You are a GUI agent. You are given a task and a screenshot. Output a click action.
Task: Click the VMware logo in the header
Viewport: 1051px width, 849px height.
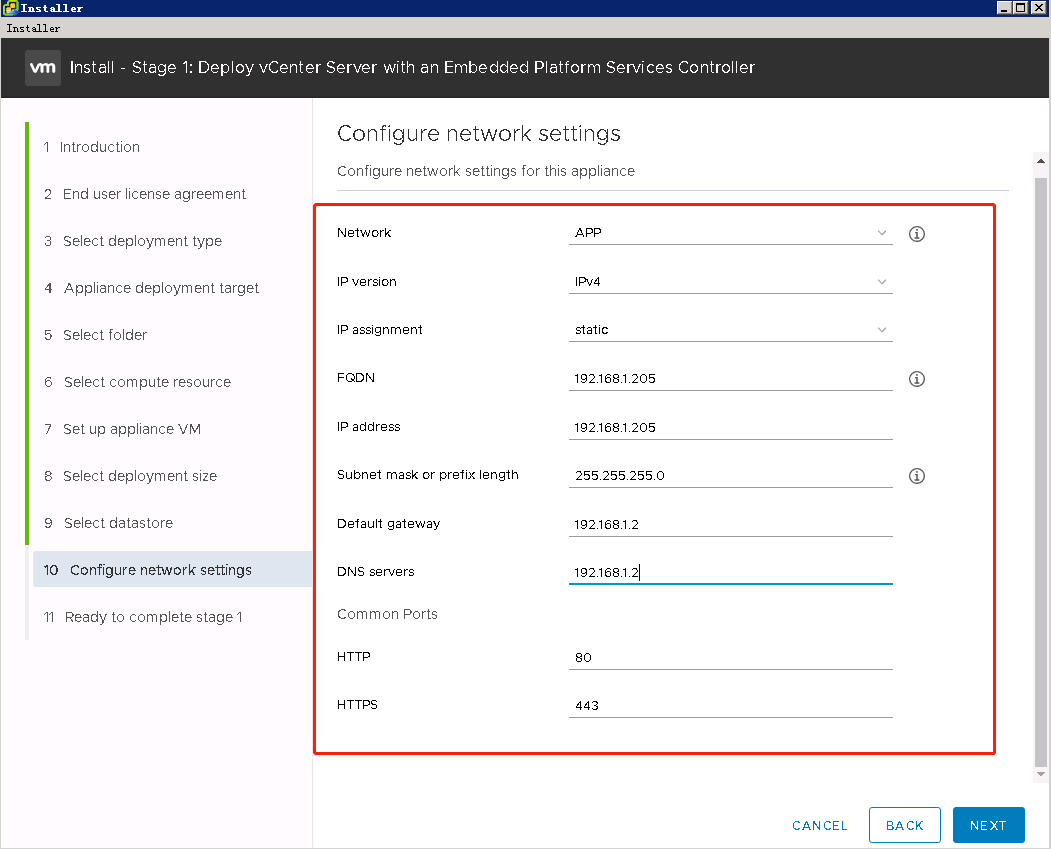click(x=41, y=67)
